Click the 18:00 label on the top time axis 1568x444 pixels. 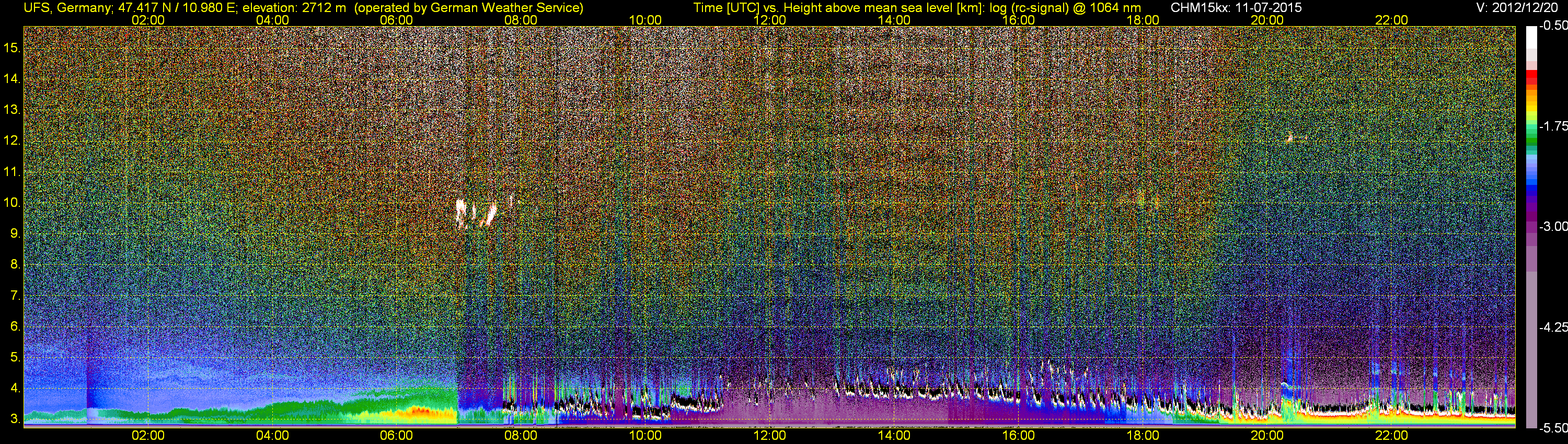coord(1143,19)
